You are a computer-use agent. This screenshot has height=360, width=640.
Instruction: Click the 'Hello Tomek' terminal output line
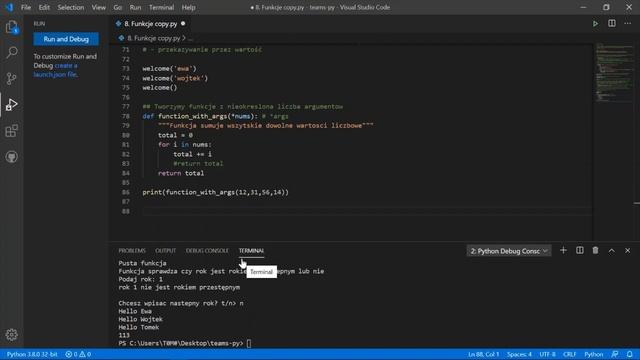pyautogui.click(x=139, y=327)
